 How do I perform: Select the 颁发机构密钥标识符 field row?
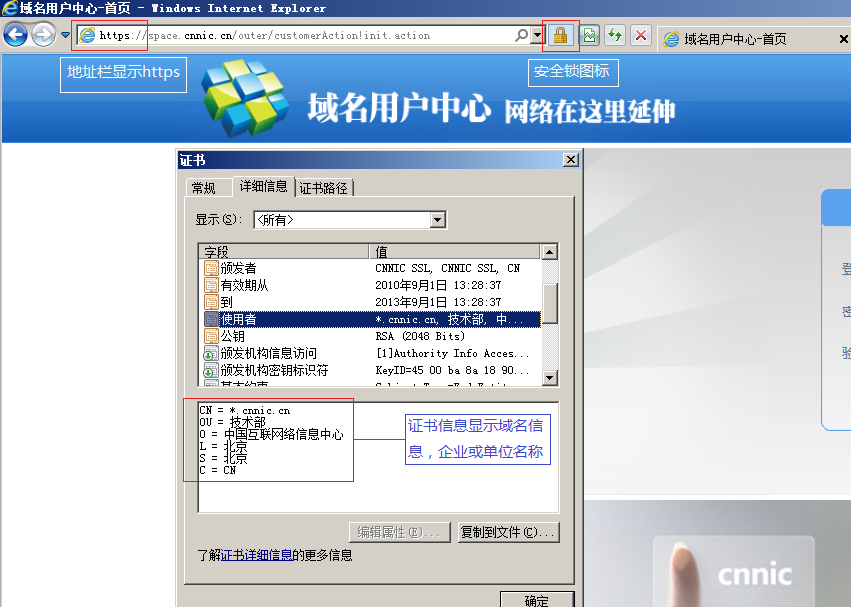(x=370, y=370)
